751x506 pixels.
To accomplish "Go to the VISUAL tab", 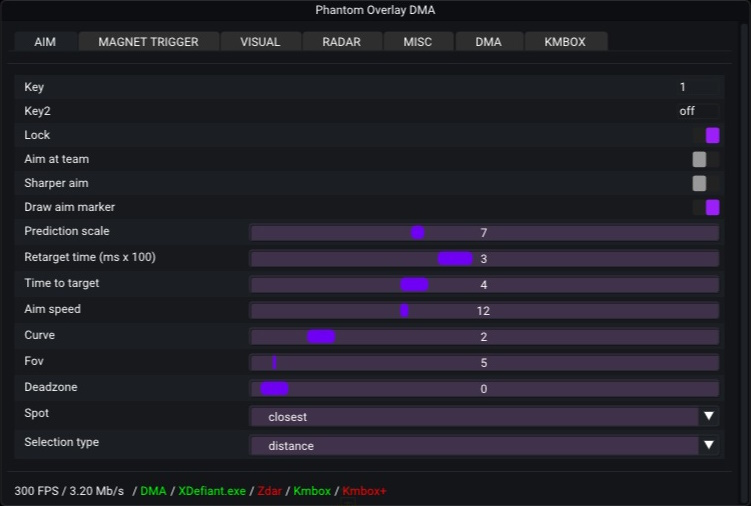I will tap(261, 42).
